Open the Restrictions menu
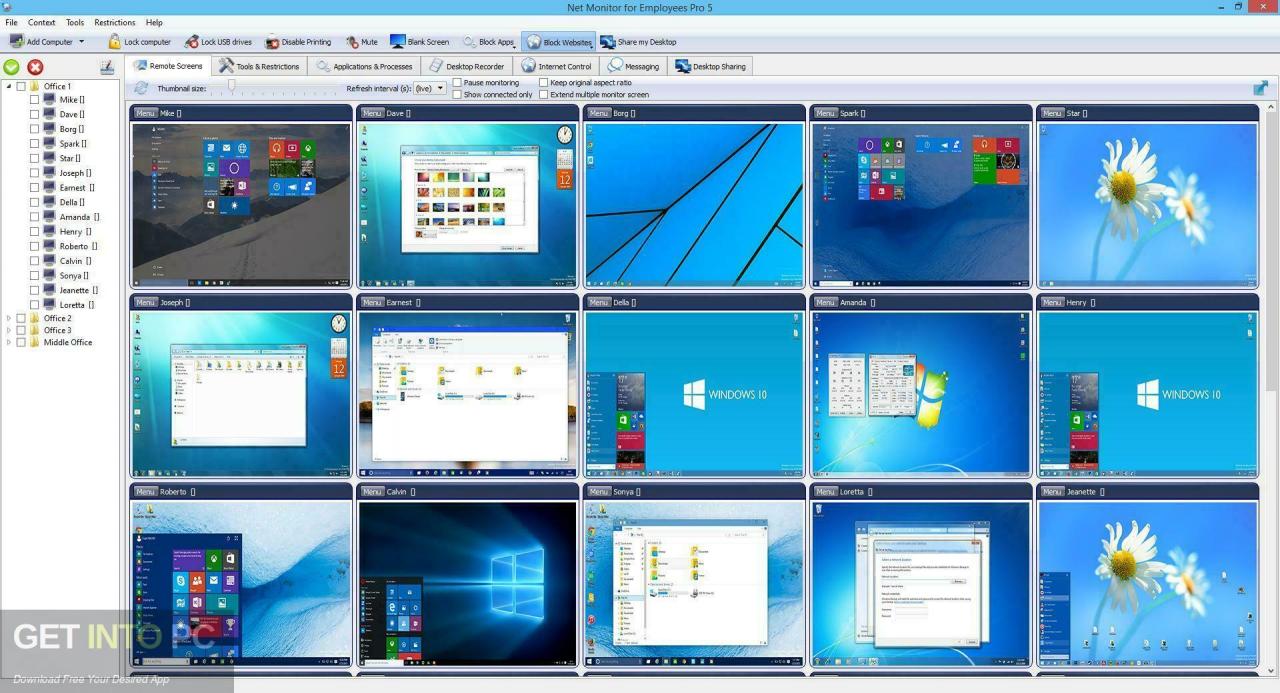The image size is (1280, 693). (x=114, y=22)
